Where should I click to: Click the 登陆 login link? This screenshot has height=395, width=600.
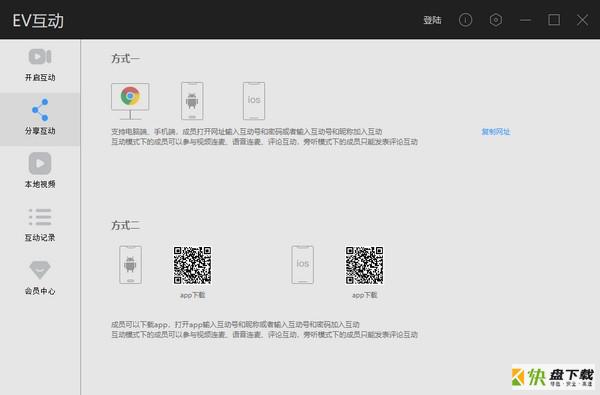pyautogui.click(x=432, y=20)
